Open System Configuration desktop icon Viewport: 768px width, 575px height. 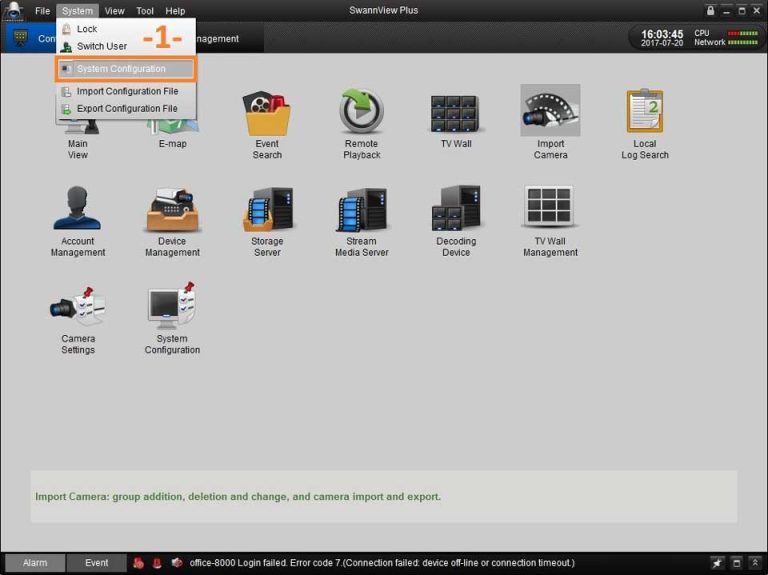coord(172,308)
